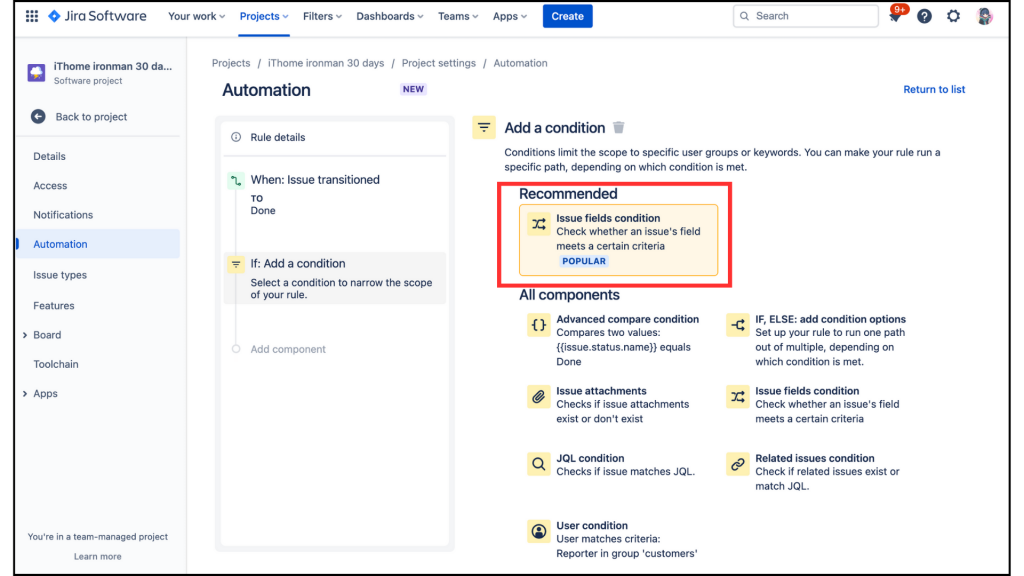Click the Add a condition header filter icon

pos(484,127)
